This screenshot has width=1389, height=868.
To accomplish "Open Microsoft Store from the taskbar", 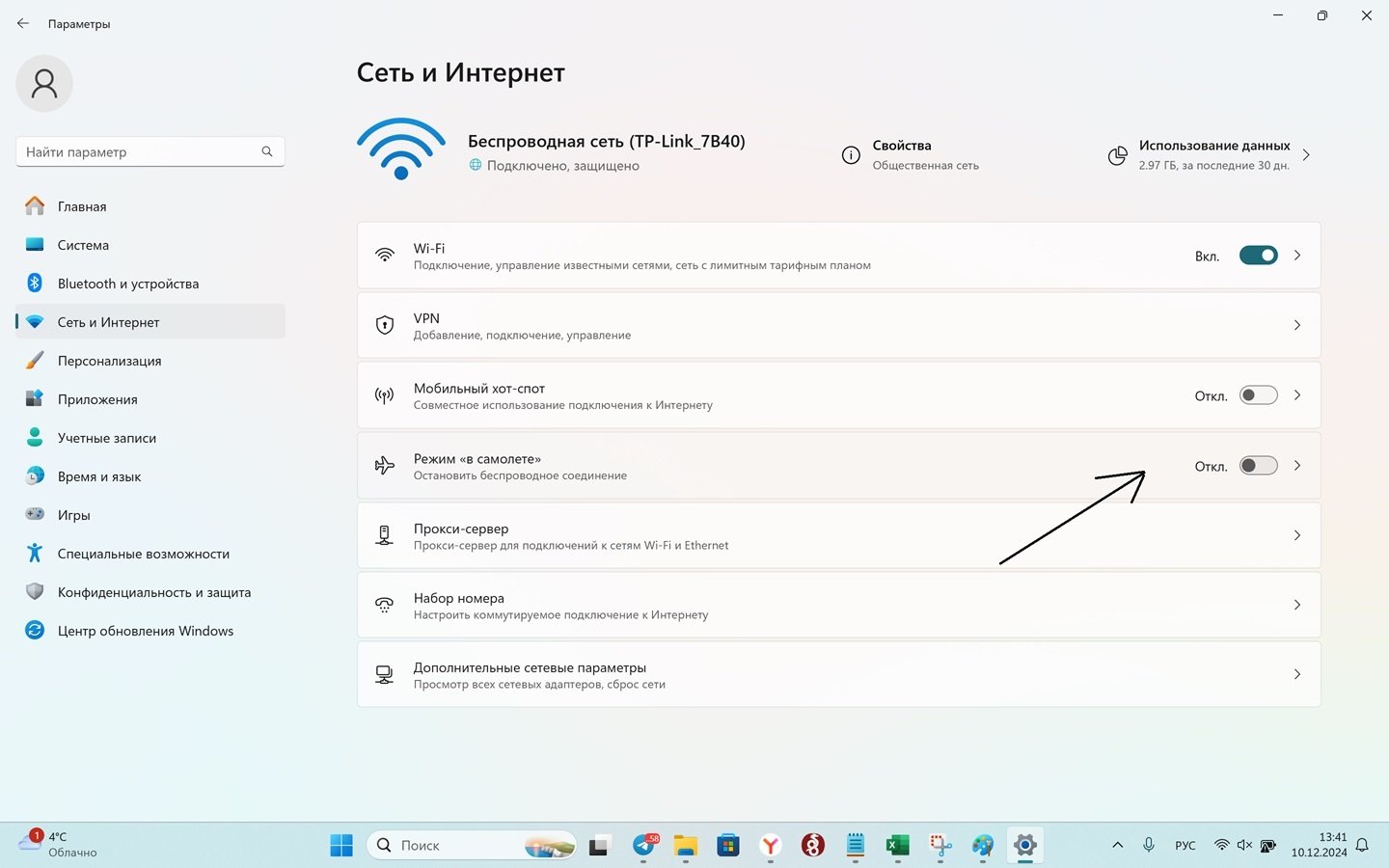I will point(728,846).
